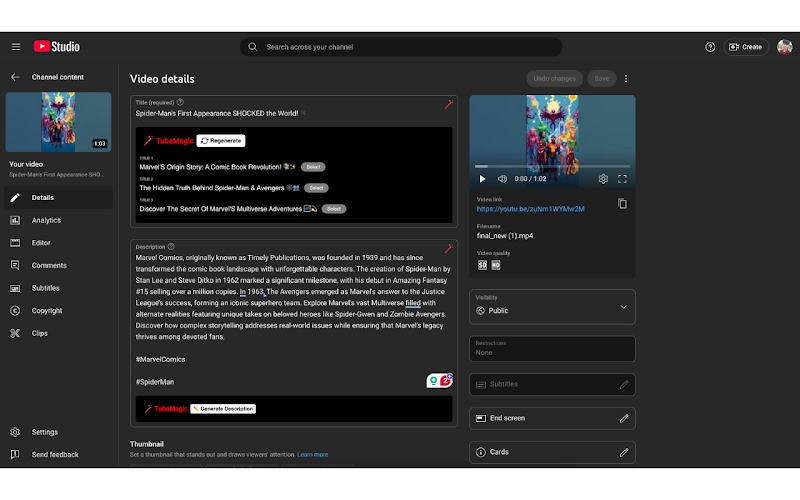Click the HD video quality badge
Image resolution: width=800 pixels, height=500 pixels.
pos(496,265)
